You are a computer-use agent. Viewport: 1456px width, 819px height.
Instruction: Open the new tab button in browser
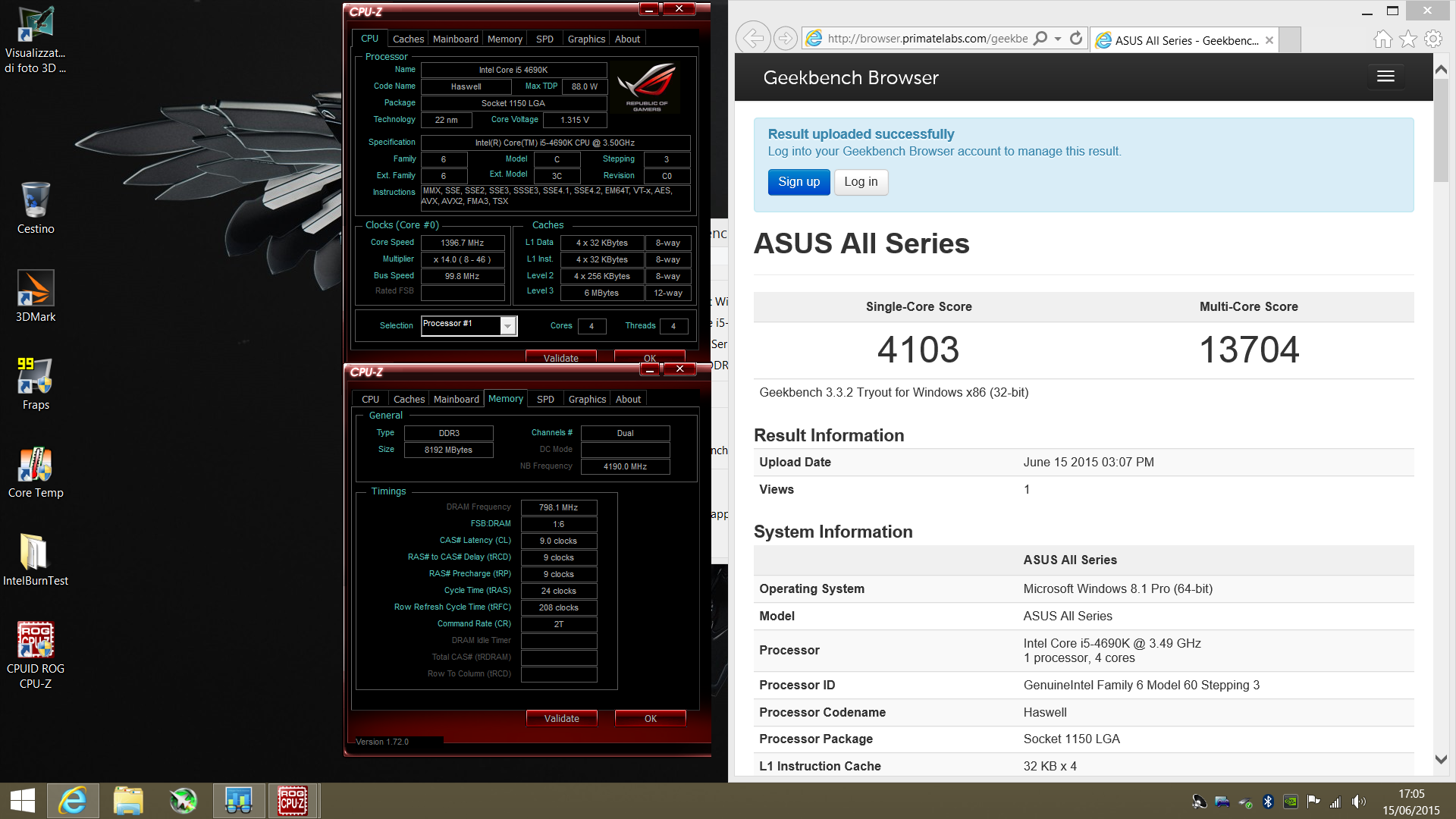pos(1291,39)
